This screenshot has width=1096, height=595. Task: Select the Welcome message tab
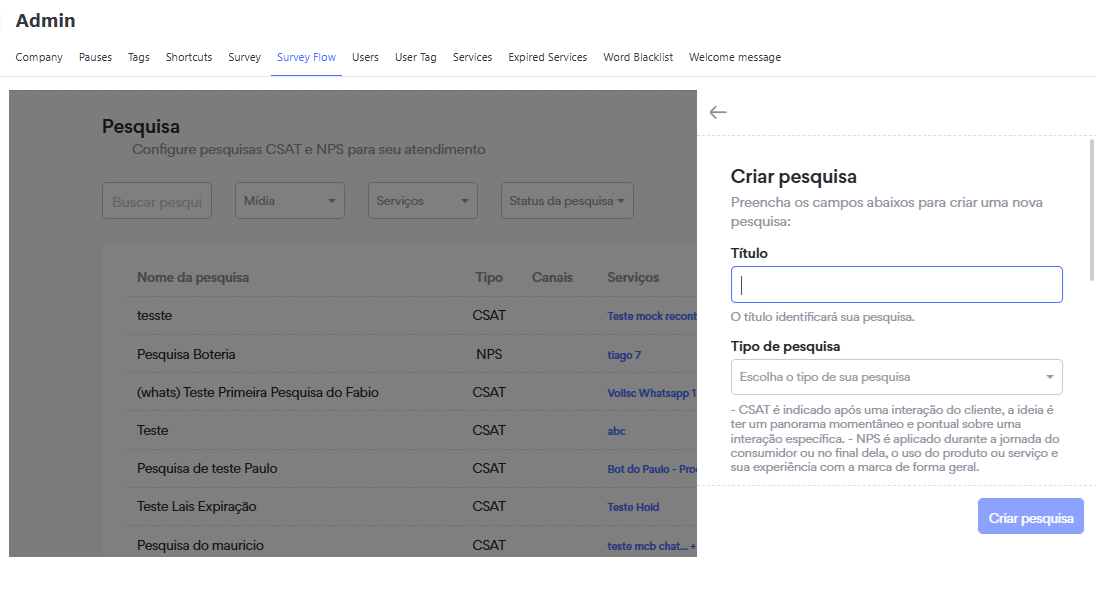point(735,57)
